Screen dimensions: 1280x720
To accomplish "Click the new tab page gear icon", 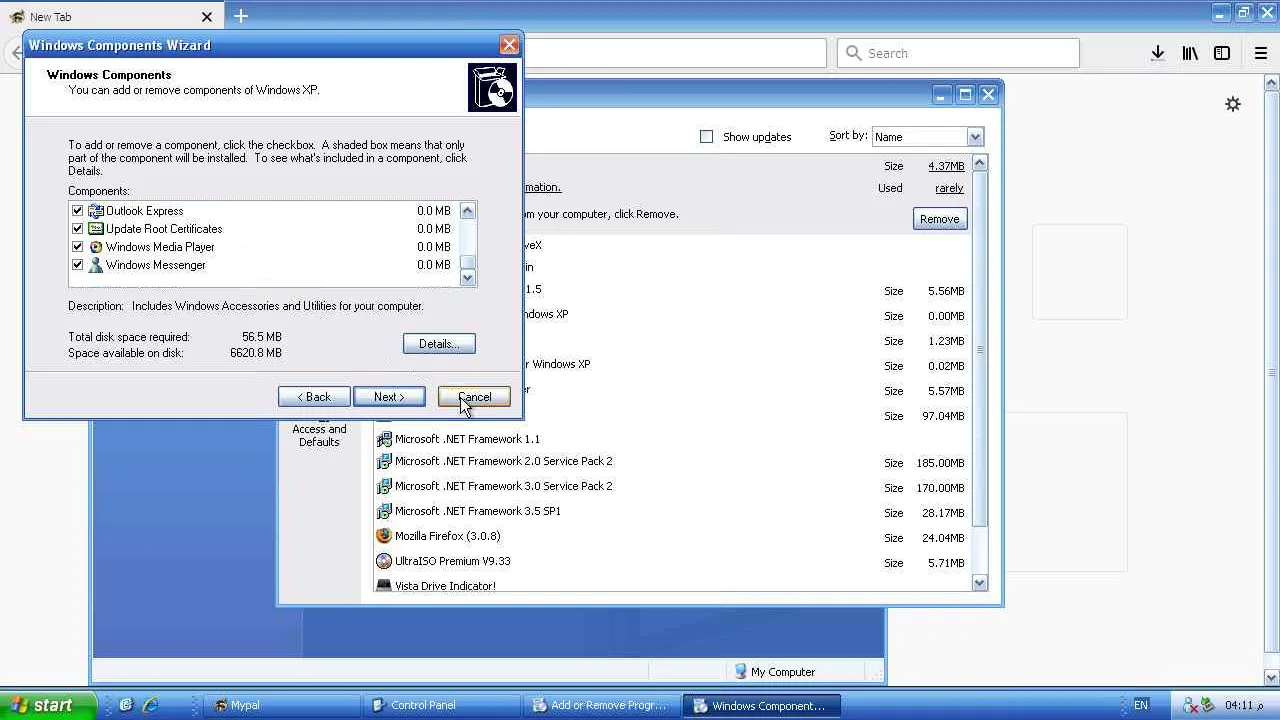I will (1233, 104).
